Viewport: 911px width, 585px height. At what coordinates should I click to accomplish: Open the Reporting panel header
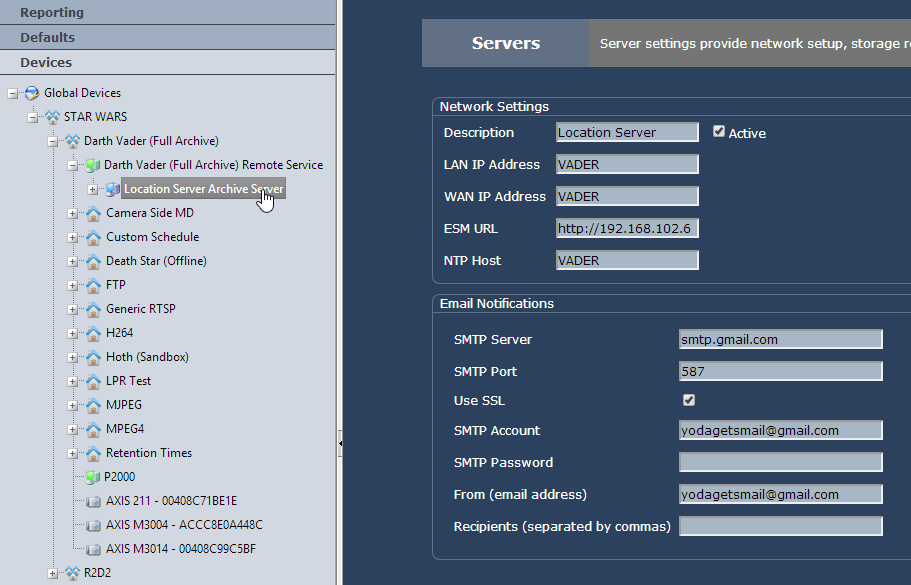167,12
